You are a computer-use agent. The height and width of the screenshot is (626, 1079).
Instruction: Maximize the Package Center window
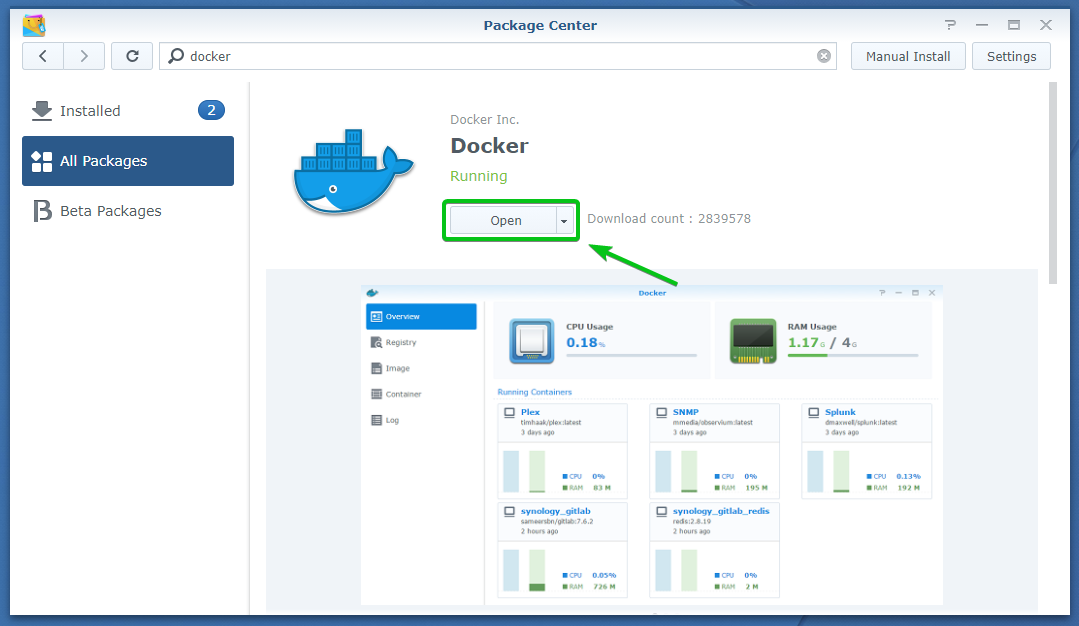(1014, 25)
